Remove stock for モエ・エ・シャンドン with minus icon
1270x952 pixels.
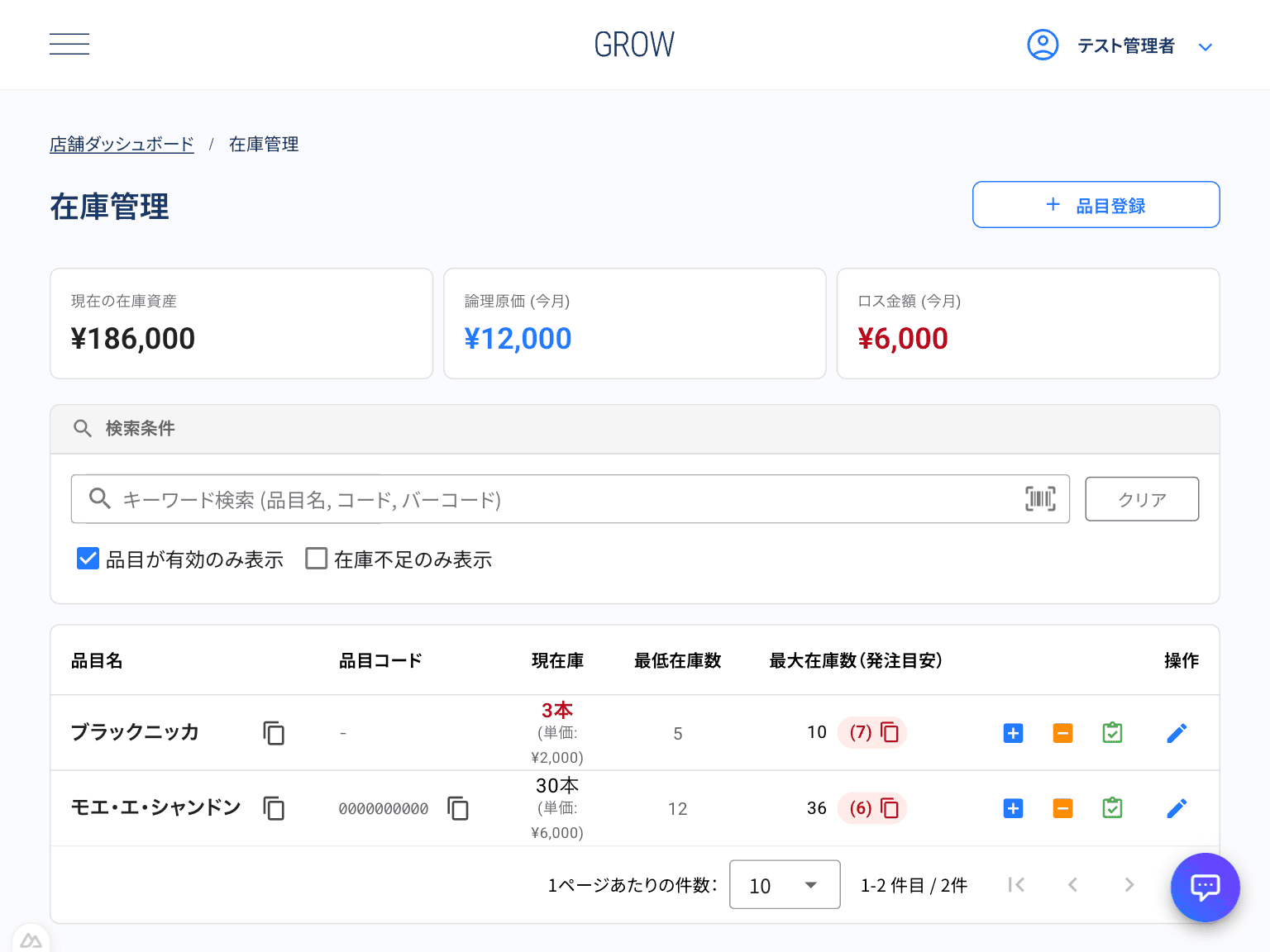tap(1062, 808)
